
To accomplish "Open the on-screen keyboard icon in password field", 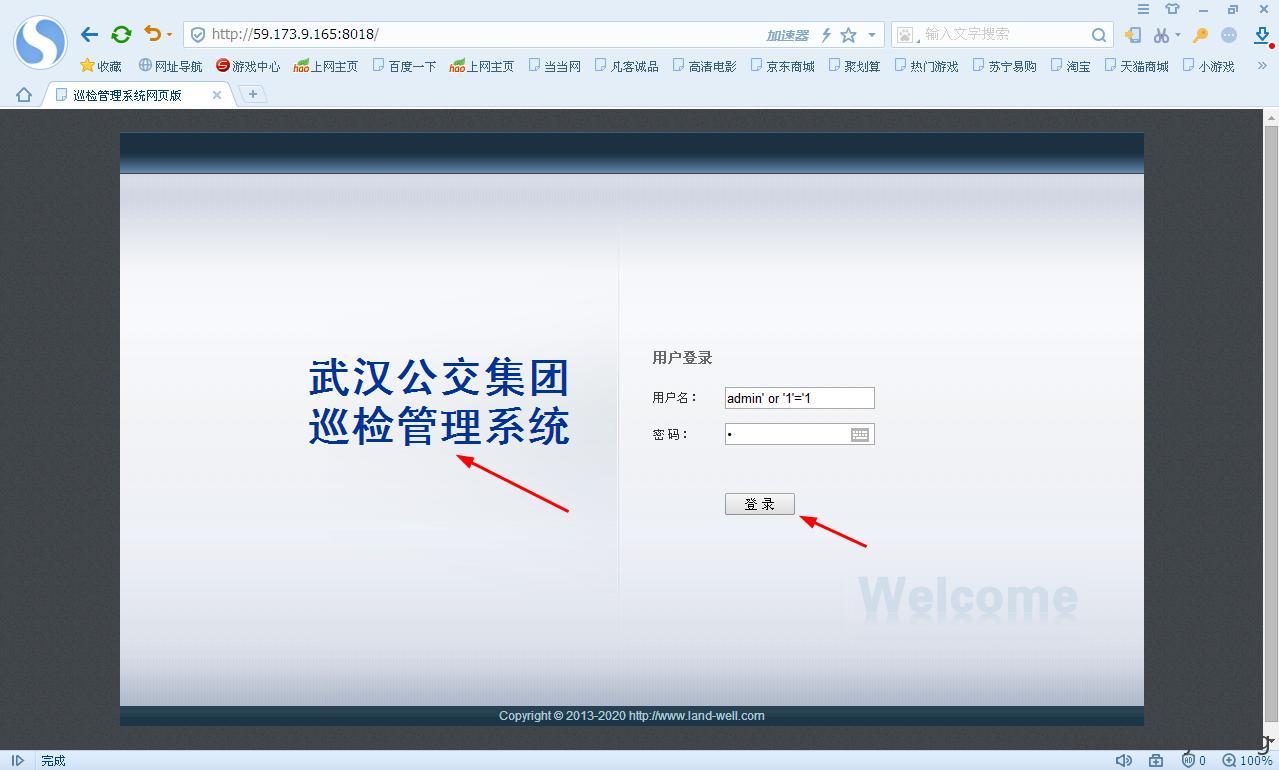I will 860,434.
